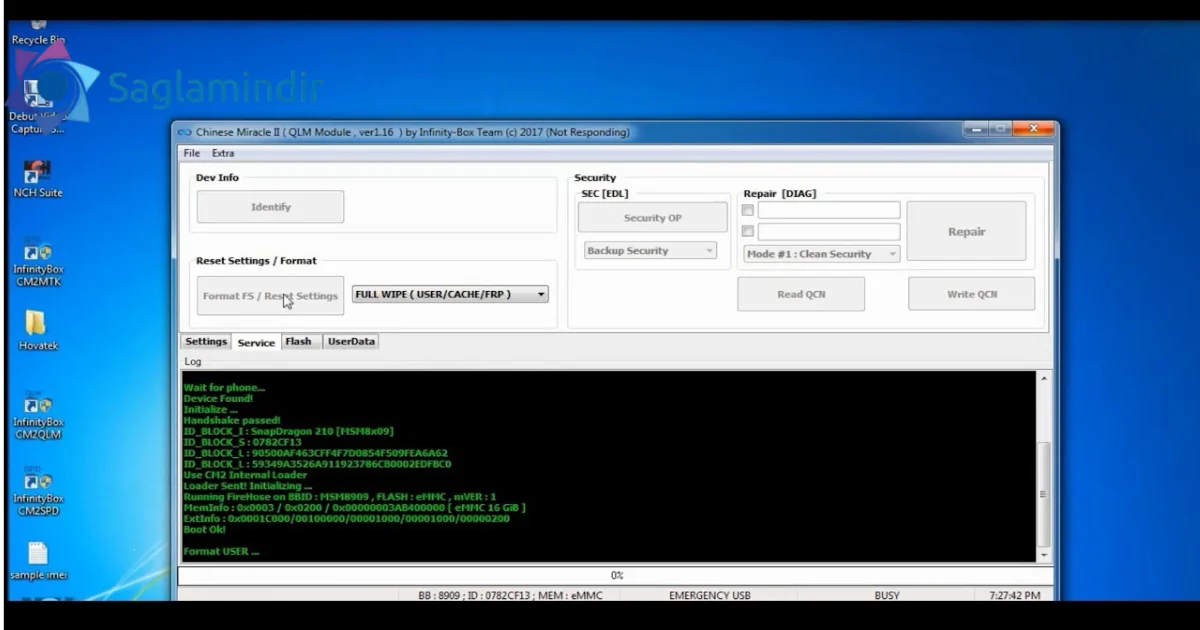Open the File menu
This screenshot has width=1200, height=630.
point(191,153)
